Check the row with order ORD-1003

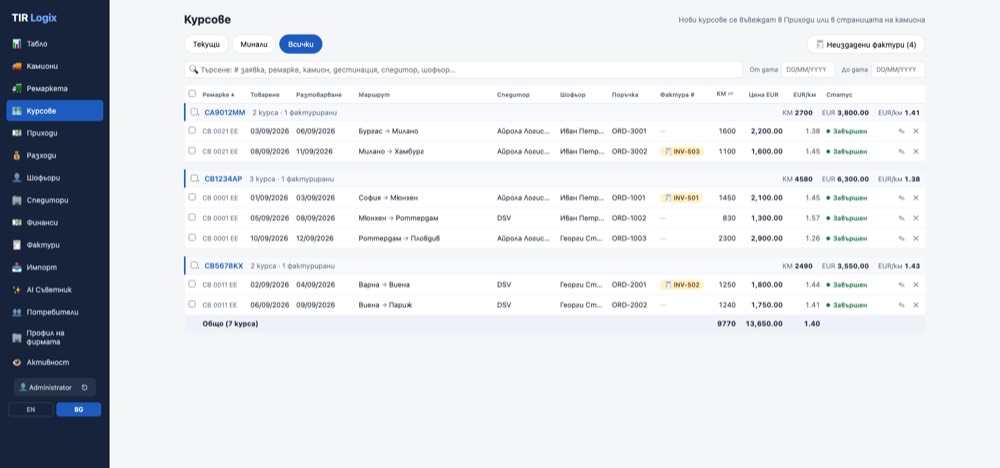coord(192,238)
